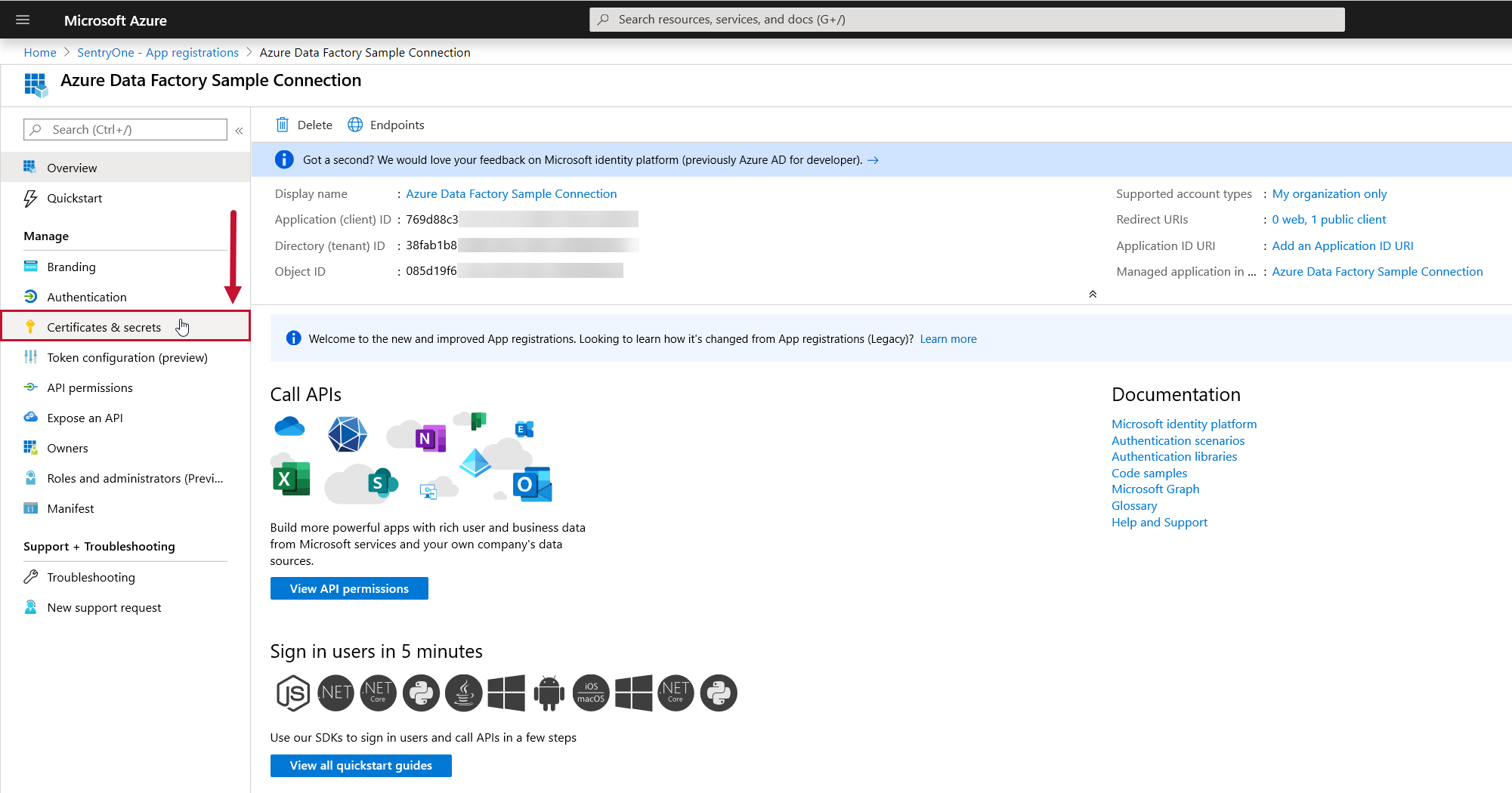Open Quickstart in the sidebar
1512x793 pixels.
[x=125, y=198]
